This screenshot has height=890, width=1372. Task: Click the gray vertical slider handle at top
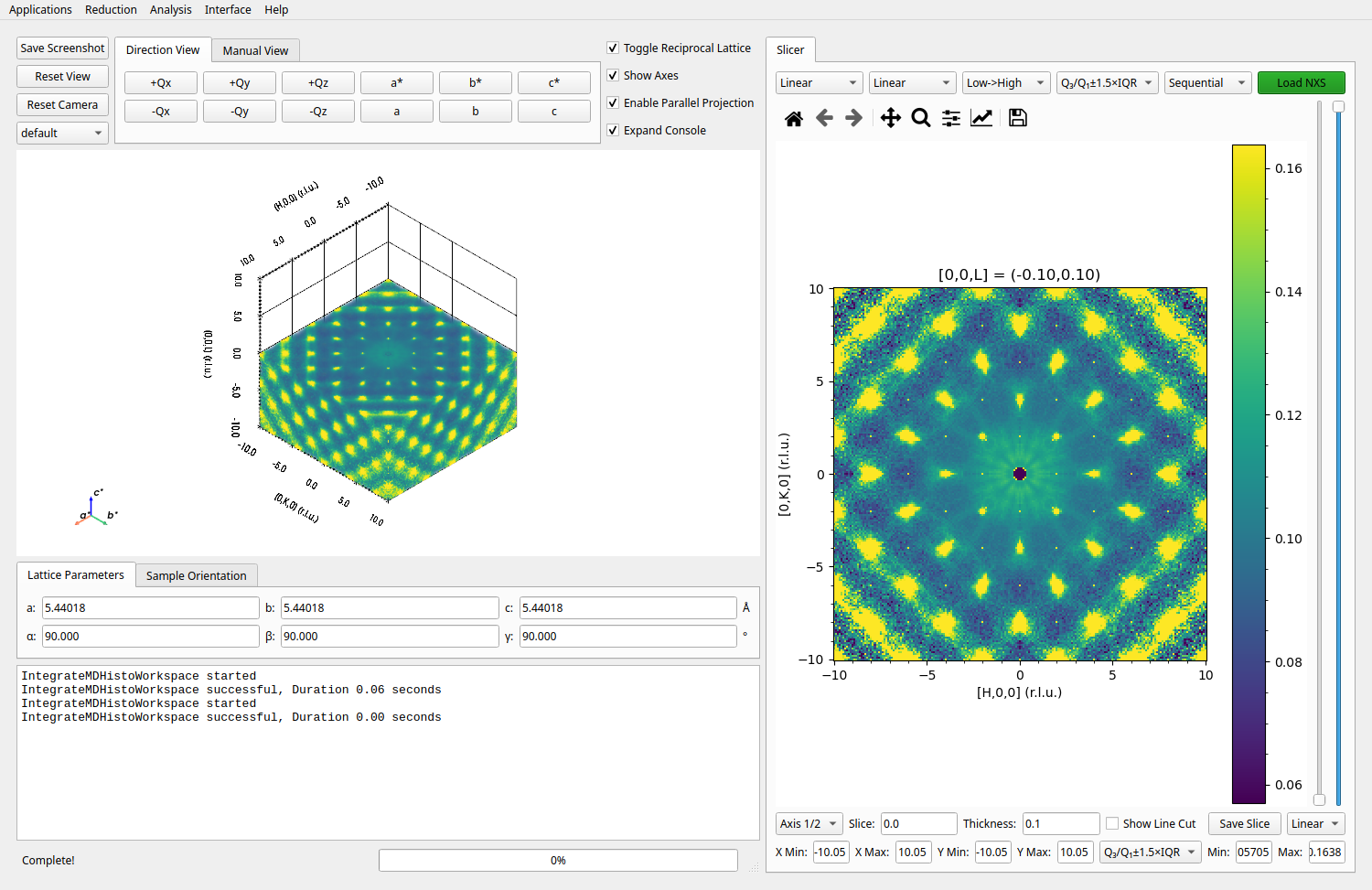(x=1338, y=106)
